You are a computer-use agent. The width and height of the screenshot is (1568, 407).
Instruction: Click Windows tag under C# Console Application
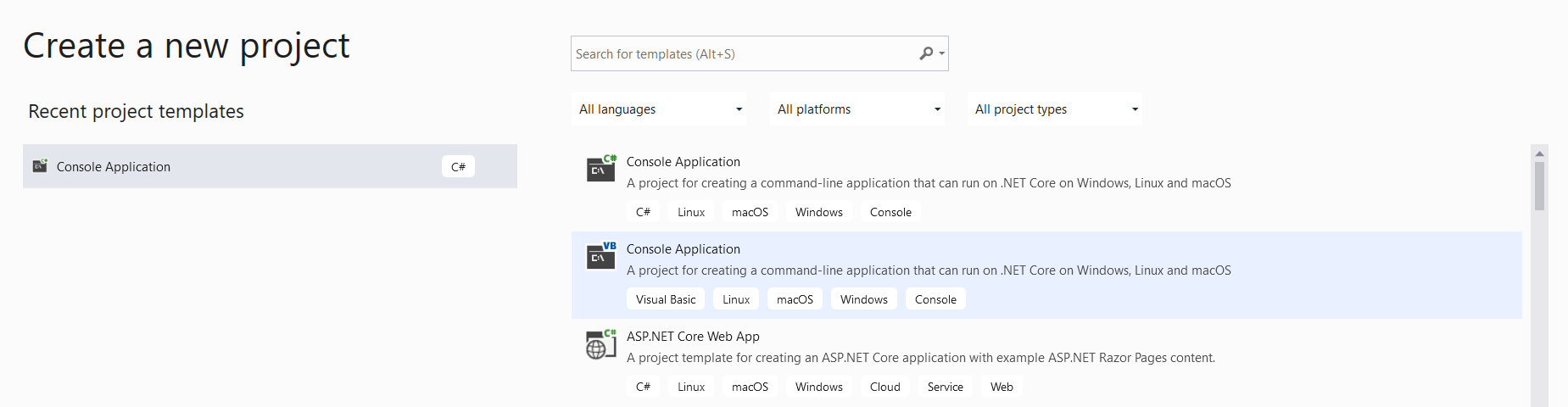(819, 212)
